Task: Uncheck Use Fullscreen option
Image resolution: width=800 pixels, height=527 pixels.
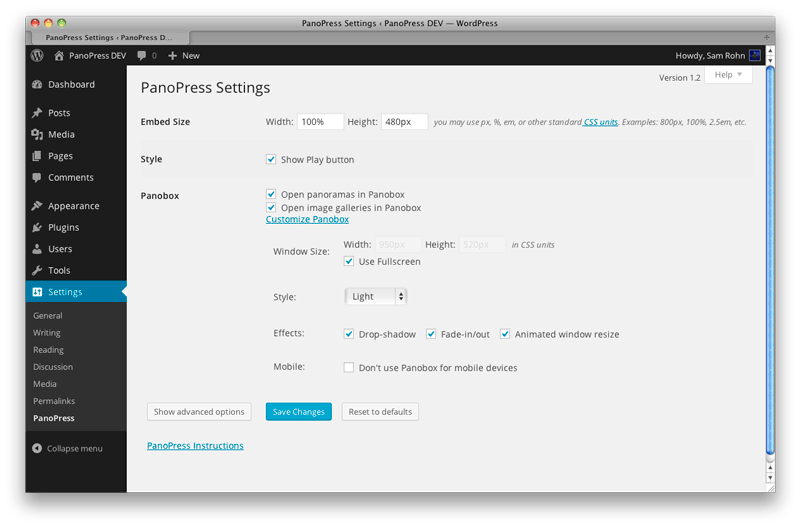Action: pos(349,262)
